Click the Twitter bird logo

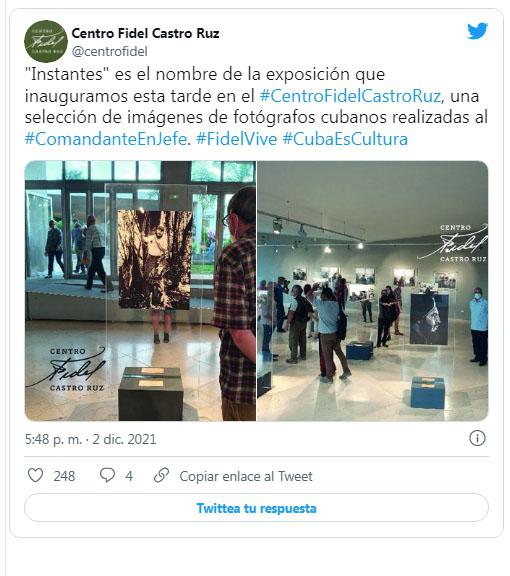coord(477,31)
